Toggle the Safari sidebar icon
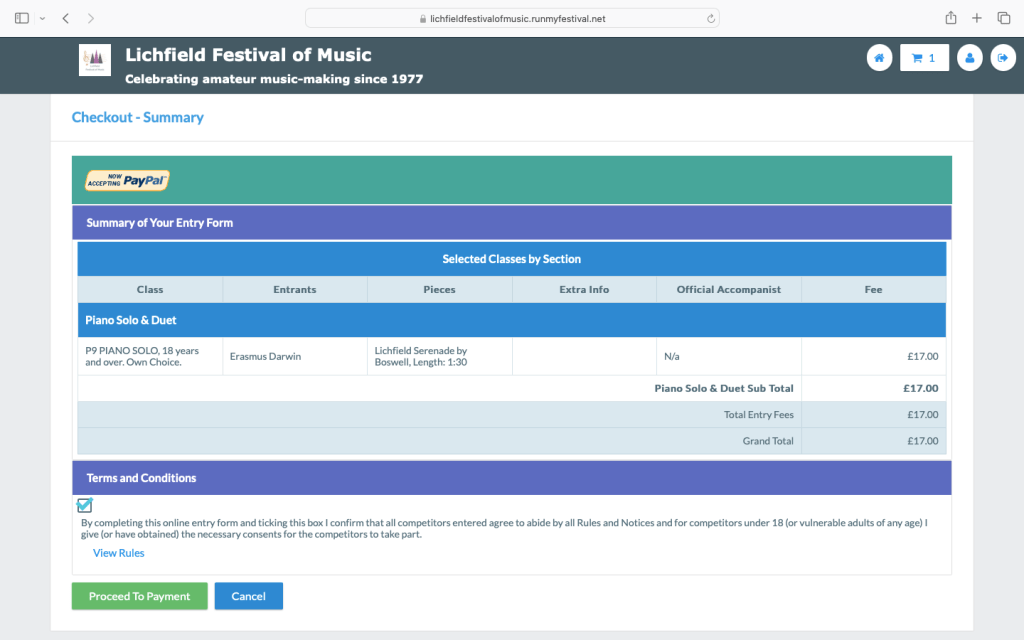Screen dimensions: 1024x640 click(x=22, y=18)
